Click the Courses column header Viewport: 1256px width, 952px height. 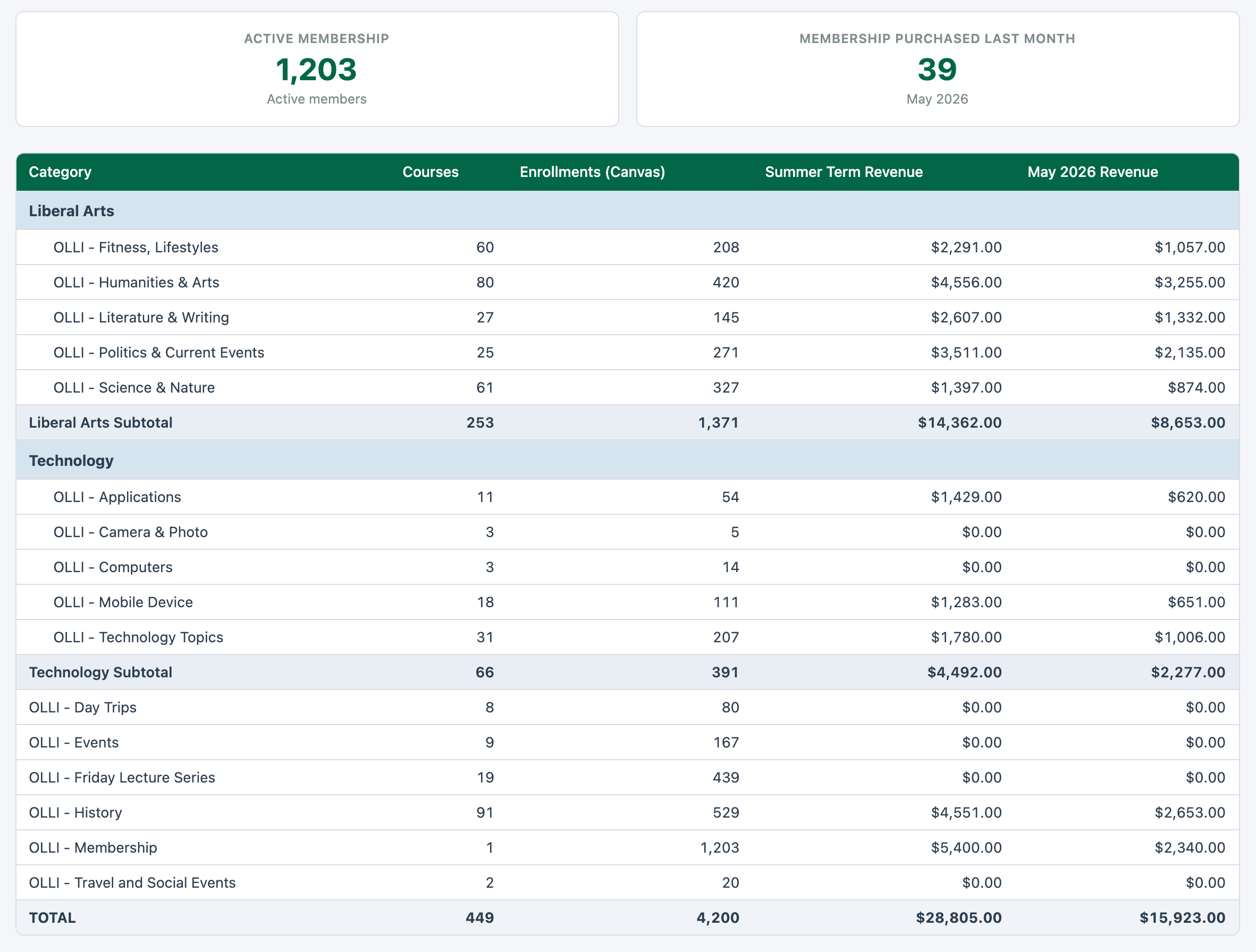431,172
